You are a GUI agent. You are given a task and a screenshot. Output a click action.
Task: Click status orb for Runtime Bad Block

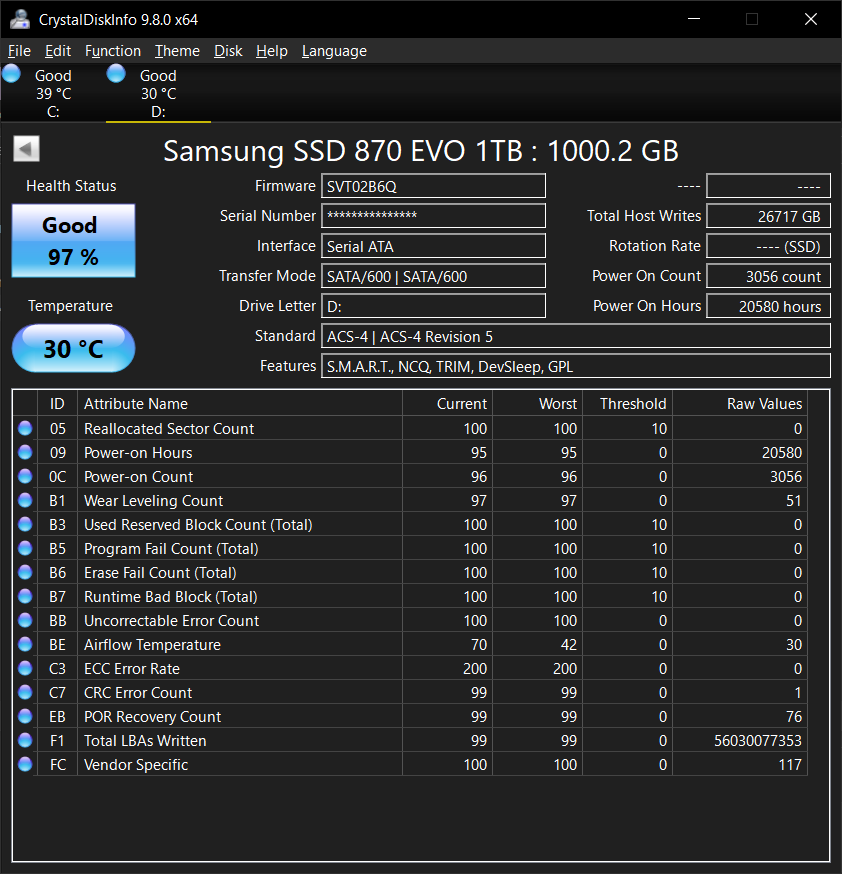point(25,596)
